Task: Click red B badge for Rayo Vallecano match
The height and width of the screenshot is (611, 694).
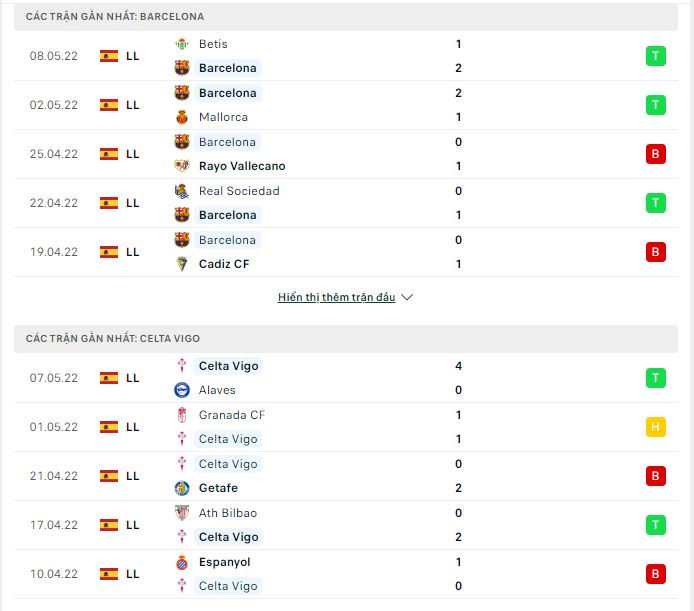Action: (655, 154)
